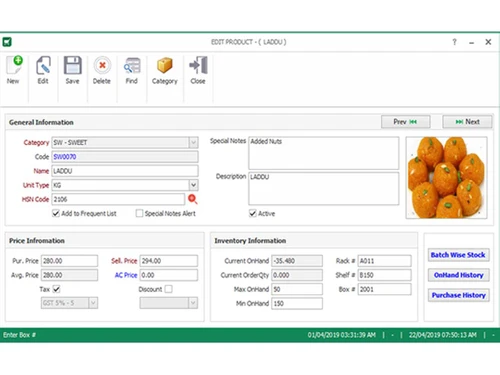Expand the Unit Type dropdown
The width and height of the screenshot is (500, 375).
click(x=193, y=185)
